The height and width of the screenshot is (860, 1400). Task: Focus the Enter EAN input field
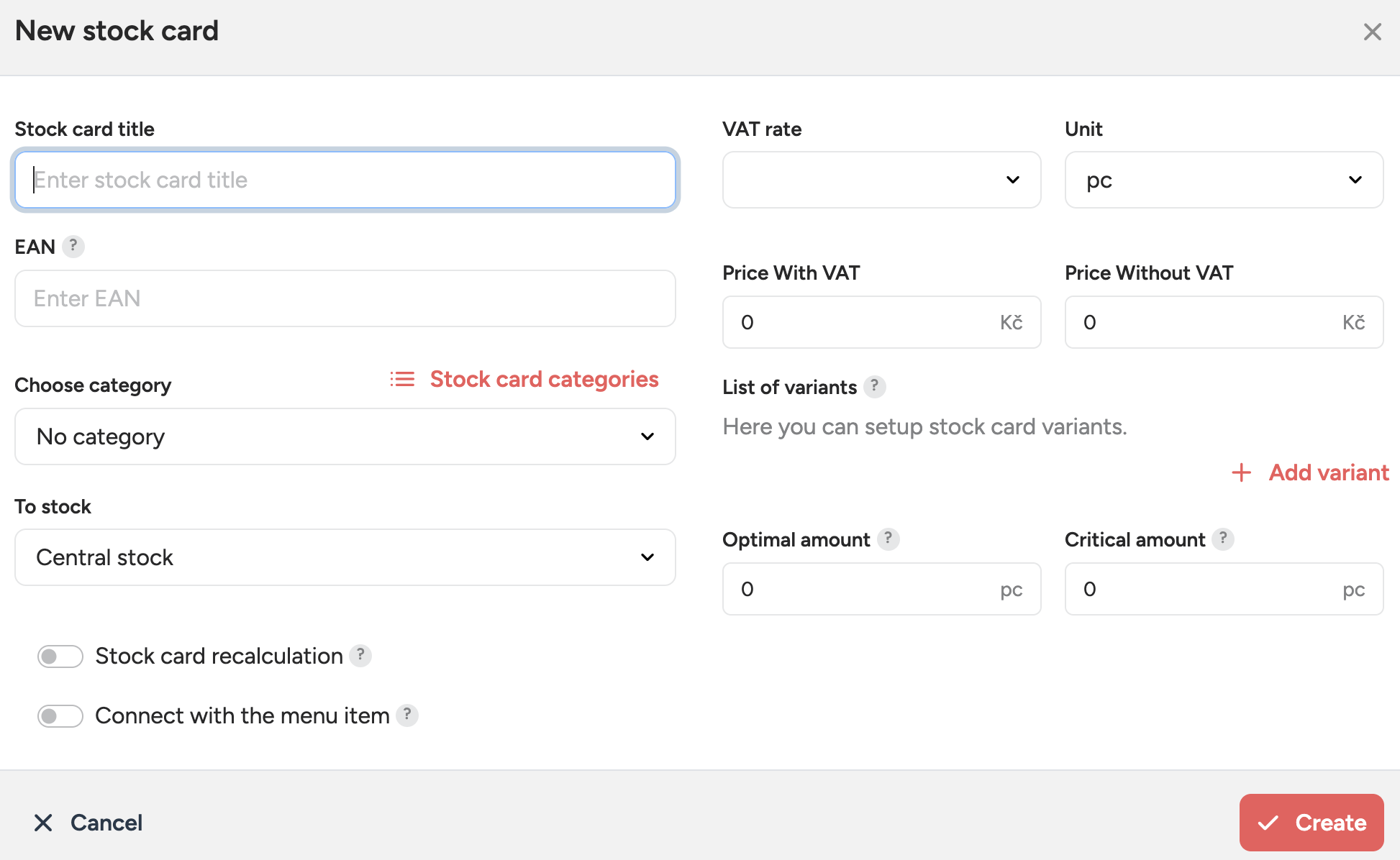pos(345,298)
